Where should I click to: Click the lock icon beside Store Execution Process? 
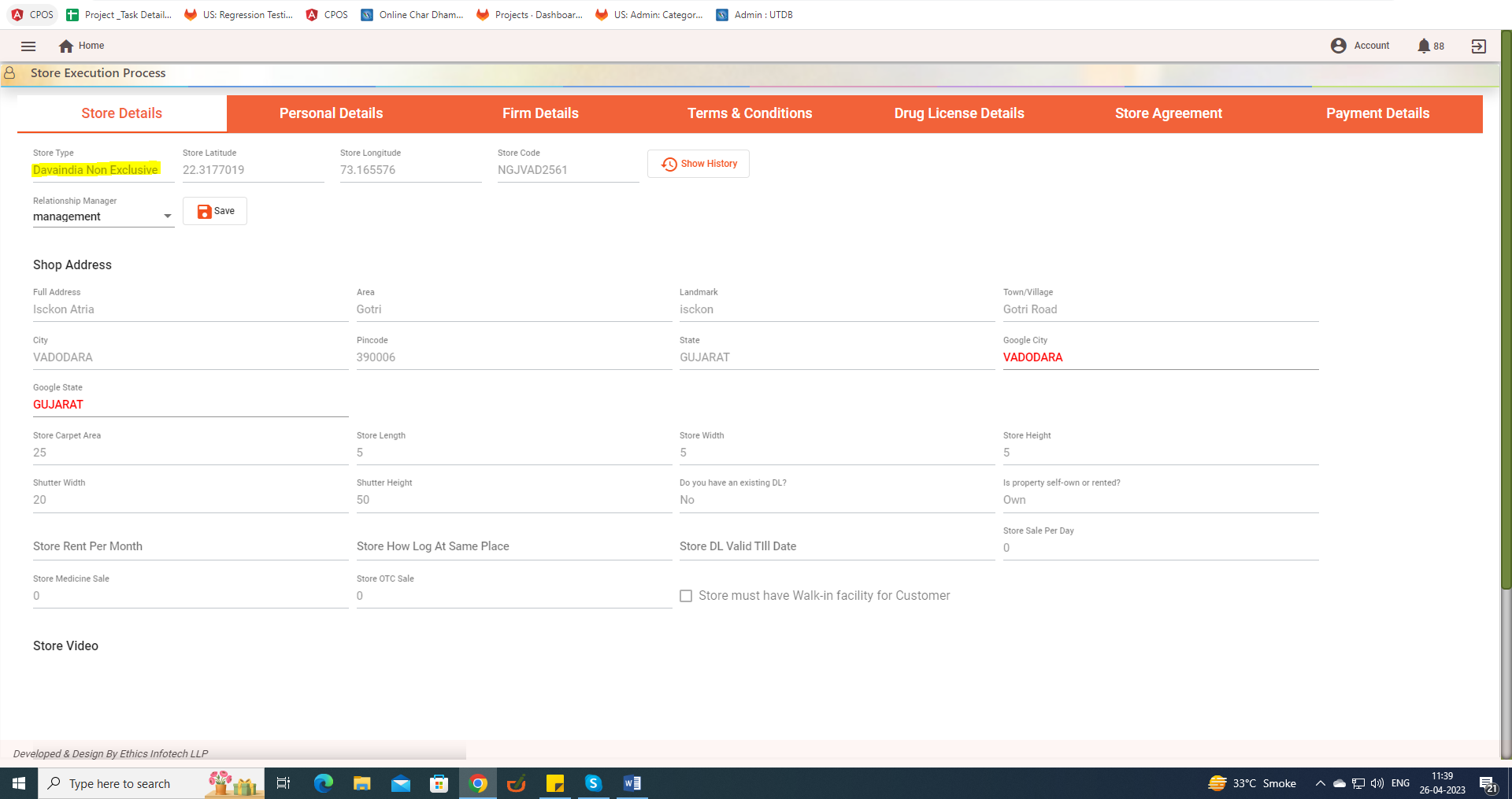10,73
